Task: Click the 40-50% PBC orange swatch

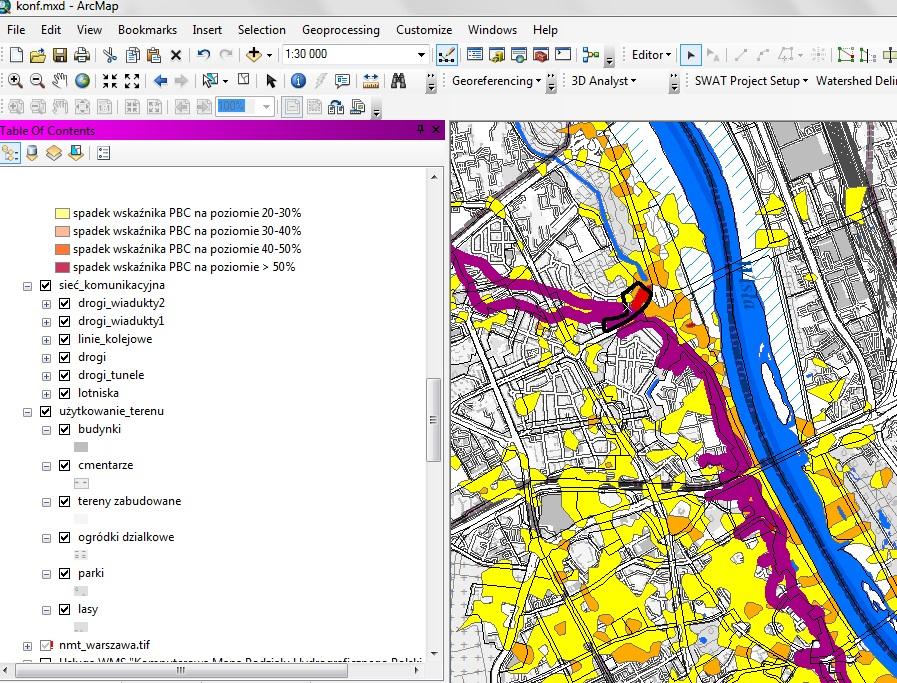Action: (x=62, y=249)
